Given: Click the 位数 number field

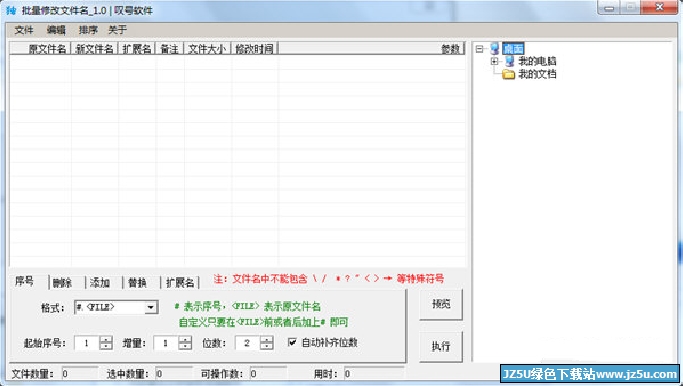Looking at the screenshot, I should [247, 343].
